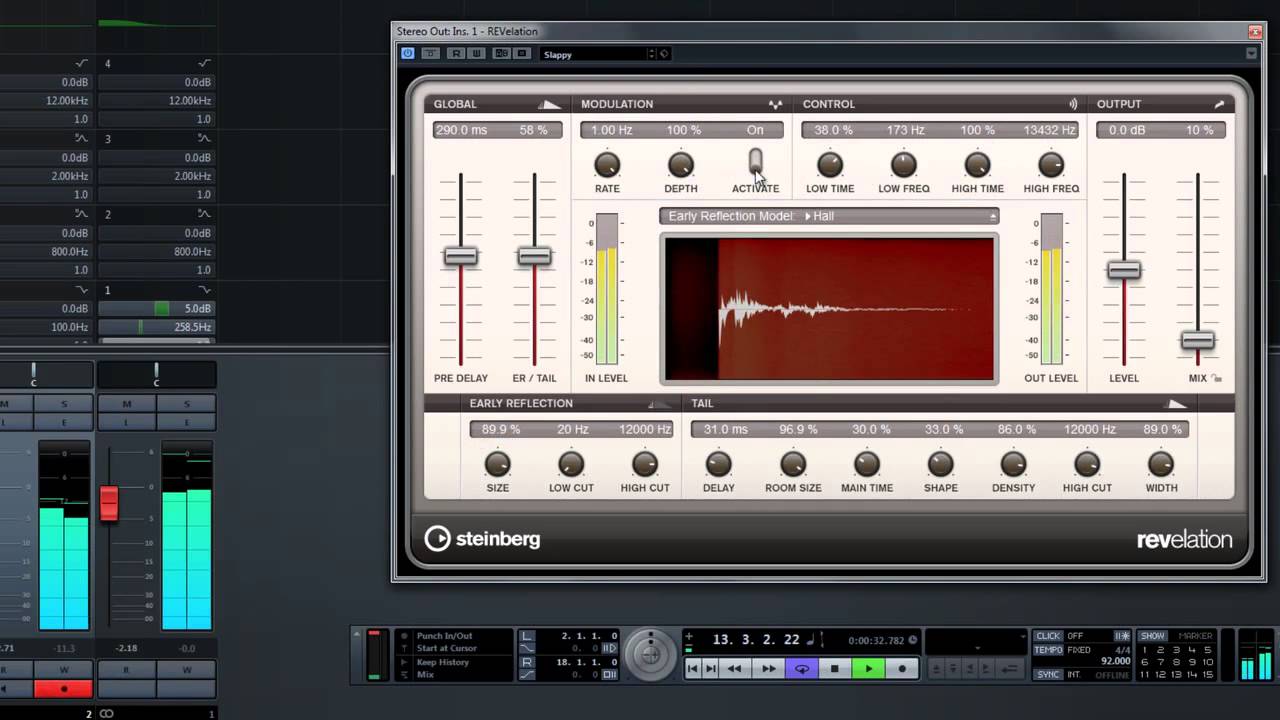Viewport: 1280px width, 720px height.
Task: Click the Mix fader handle
Action: (x=1198, y=341)
